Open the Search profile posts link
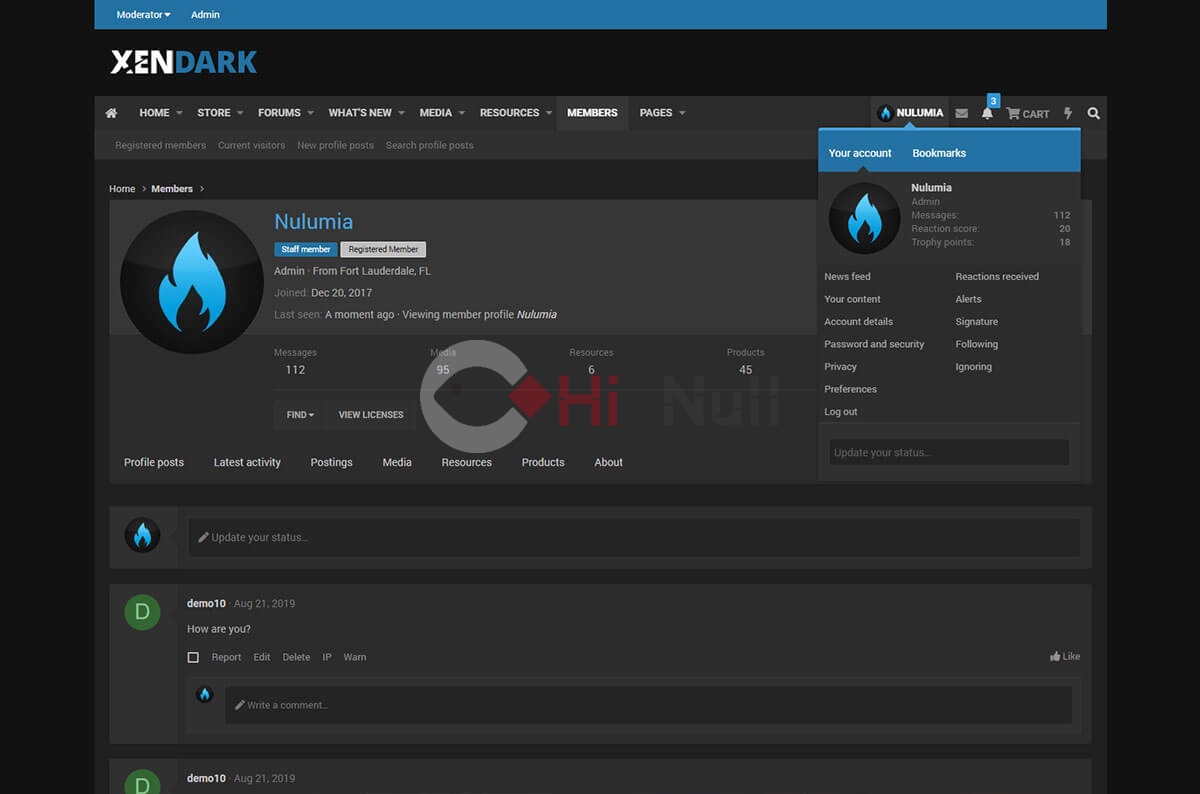1200x794 pixels. click(x=429, y=145)
